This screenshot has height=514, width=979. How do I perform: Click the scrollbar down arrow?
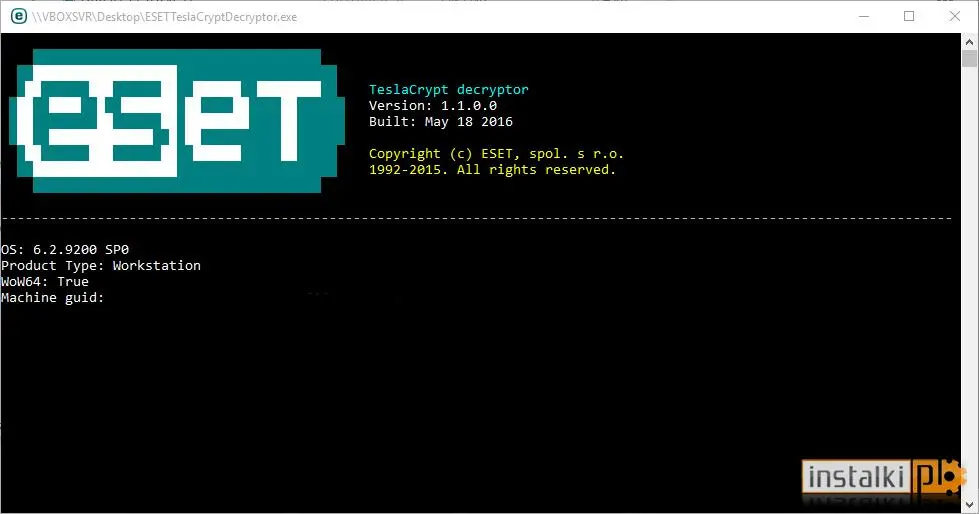[969, 505]
